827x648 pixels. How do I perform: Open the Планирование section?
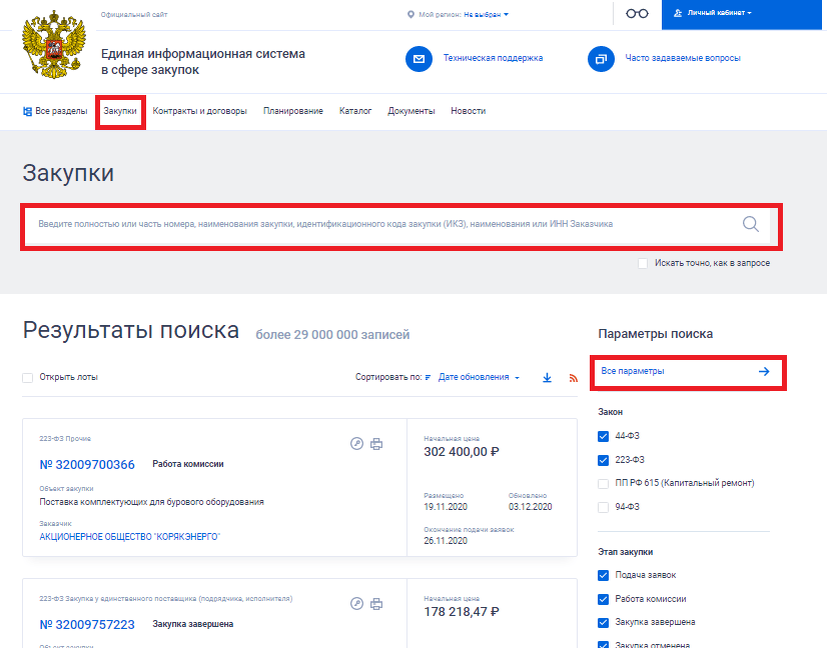[293, 111]
